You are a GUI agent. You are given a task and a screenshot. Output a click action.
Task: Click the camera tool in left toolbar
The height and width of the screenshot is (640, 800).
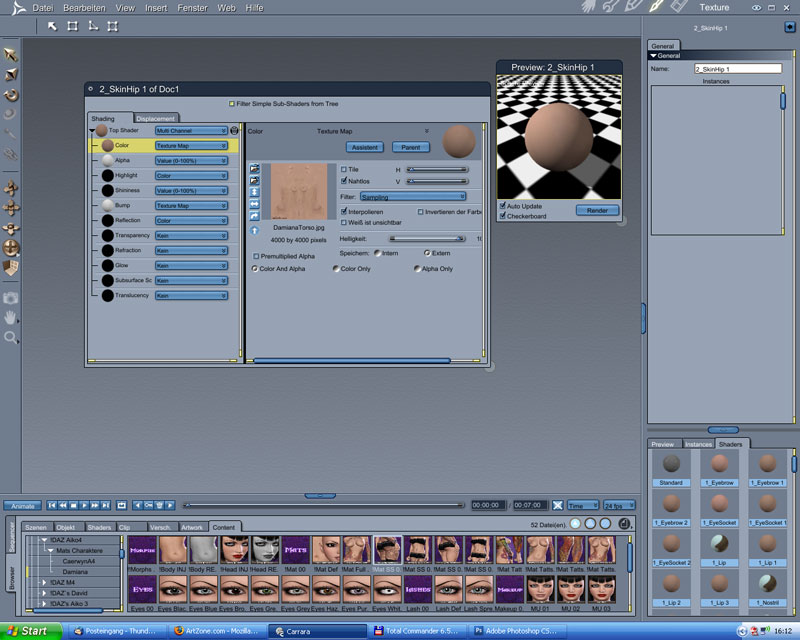(10, 298)
